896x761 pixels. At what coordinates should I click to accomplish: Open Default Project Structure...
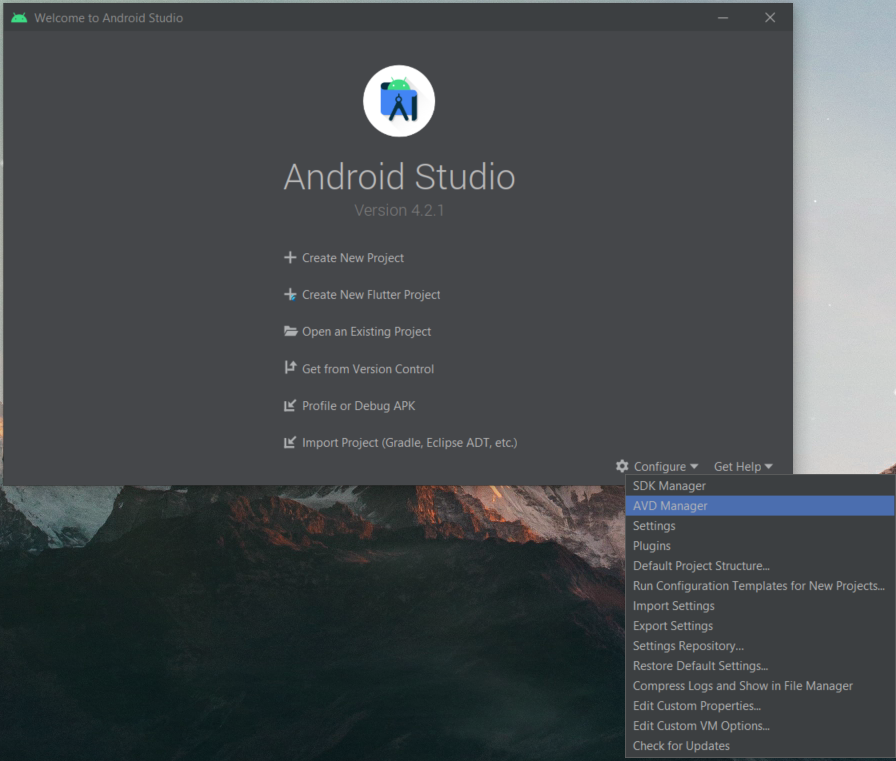pos(760,566)
